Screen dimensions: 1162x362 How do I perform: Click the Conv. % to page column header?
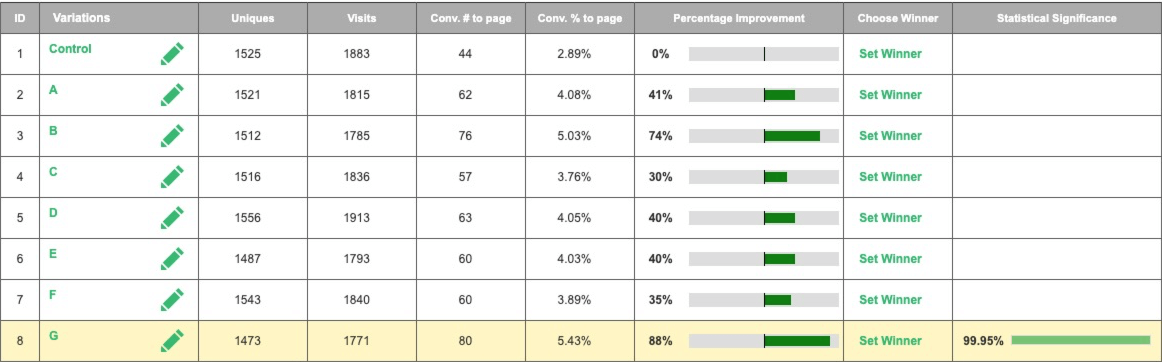coord(580,18)
